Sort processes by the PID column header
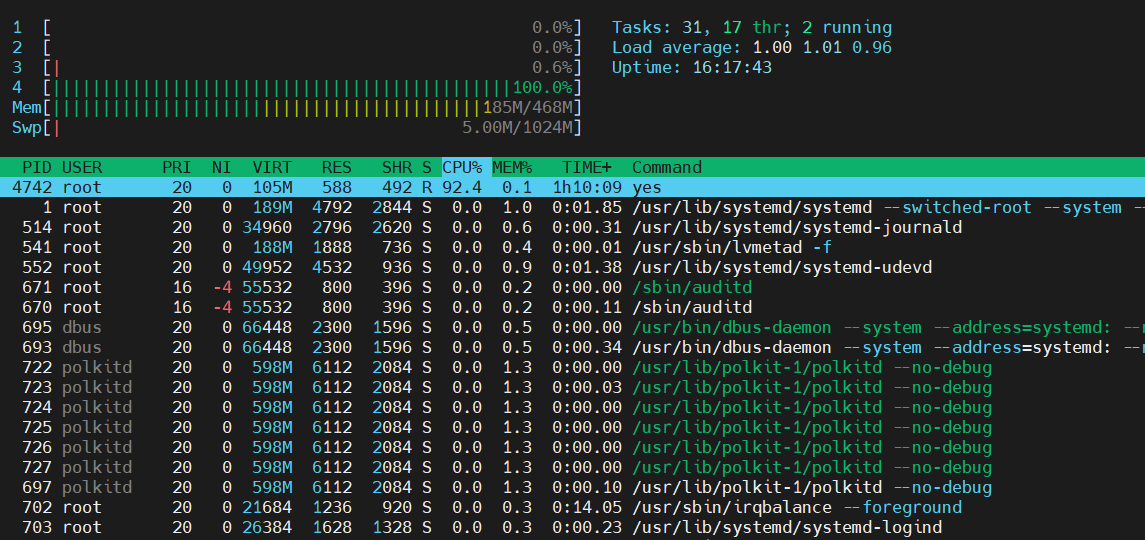 click(37, 167)
